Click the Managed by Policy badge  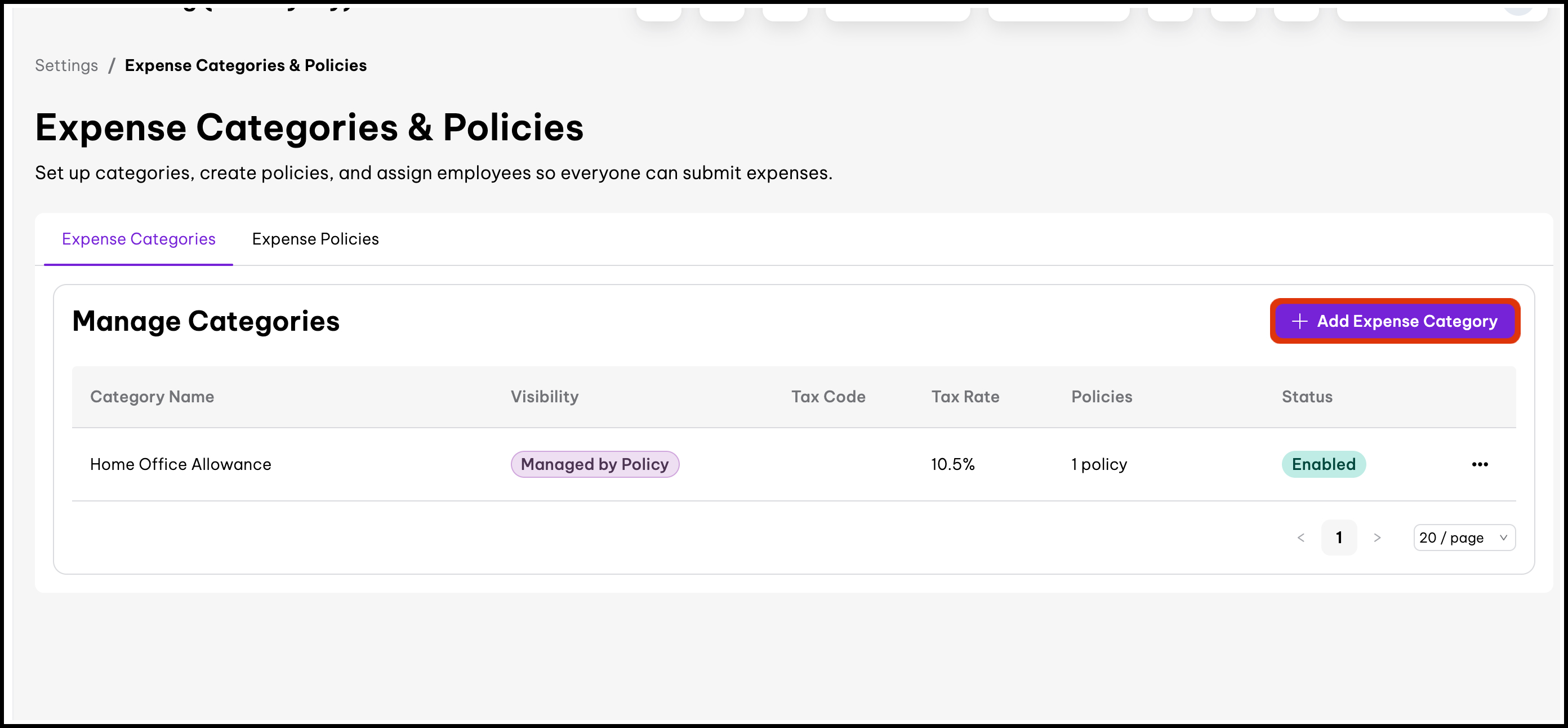(x=595, y=464)
